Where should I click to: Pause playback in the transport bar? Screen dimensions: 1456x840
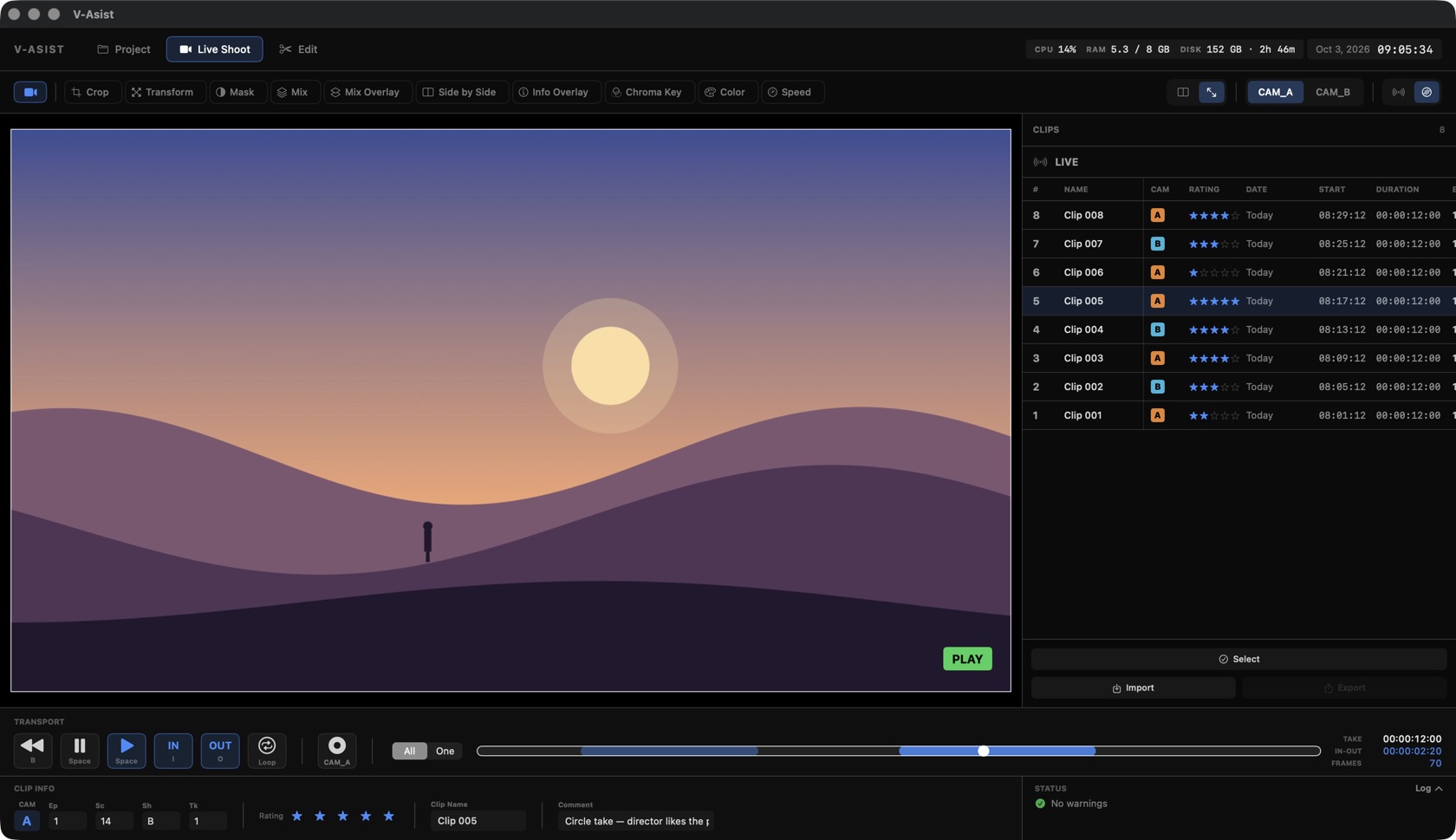coord(80,751)
